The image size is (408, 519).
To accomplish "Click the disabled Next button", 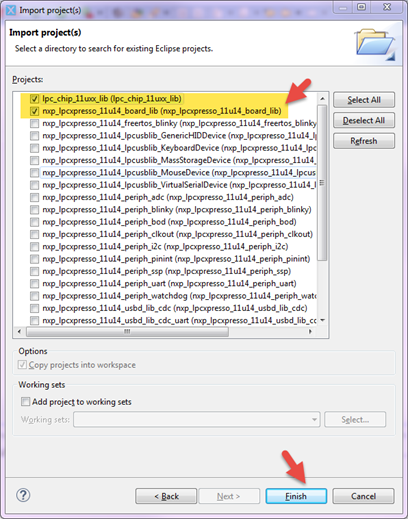I will click(x=229, y=496).
